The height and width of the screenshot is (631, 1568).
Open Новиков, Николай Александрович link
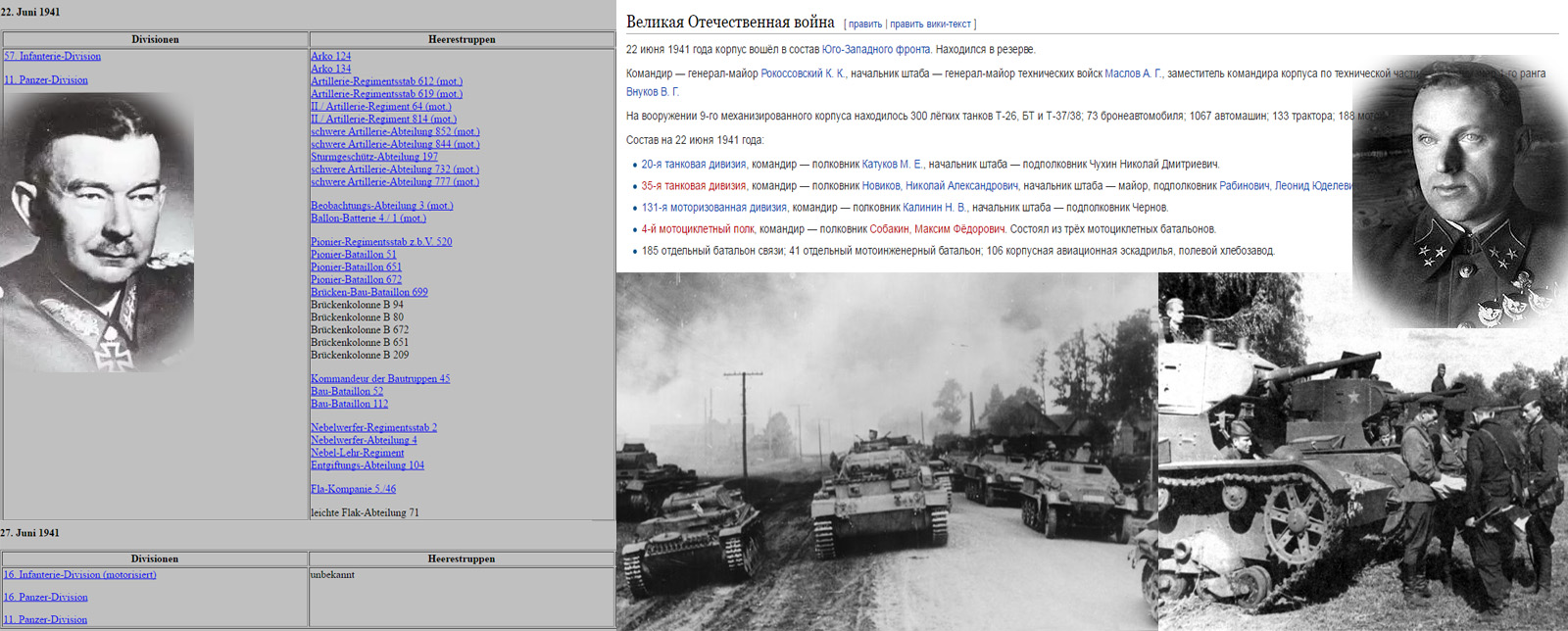click(941, 186)
